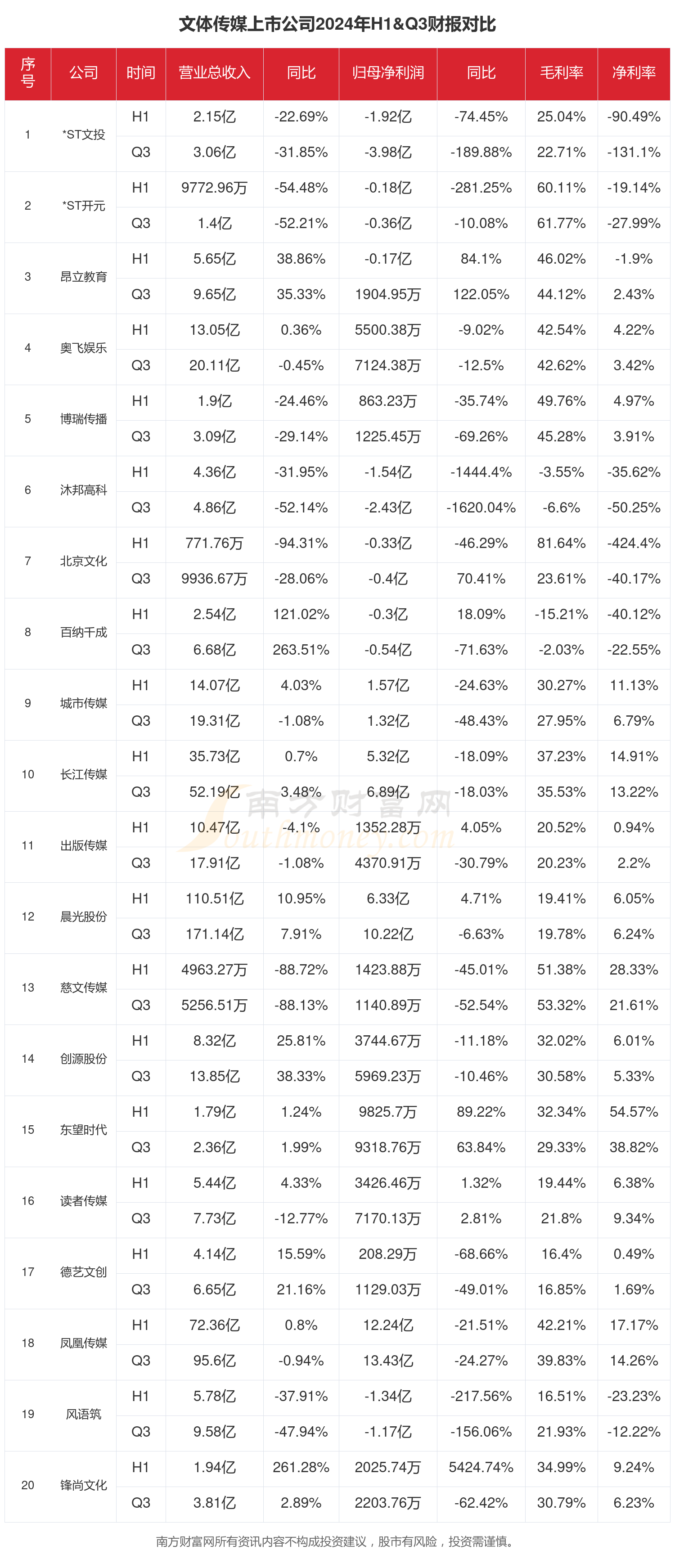
Task: Click the 时间 column header
Action: pos(140,73)
